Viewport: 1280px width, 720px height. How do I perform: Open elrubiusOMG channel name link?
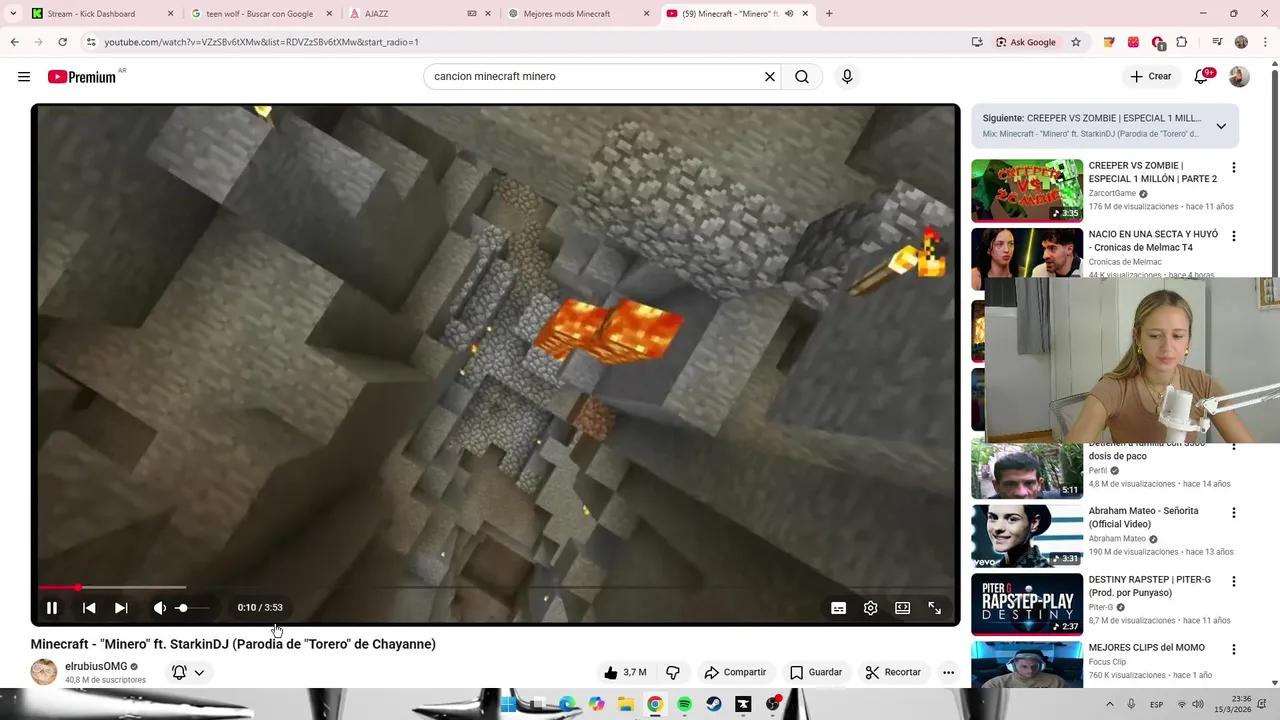click(x=96, y=666)
